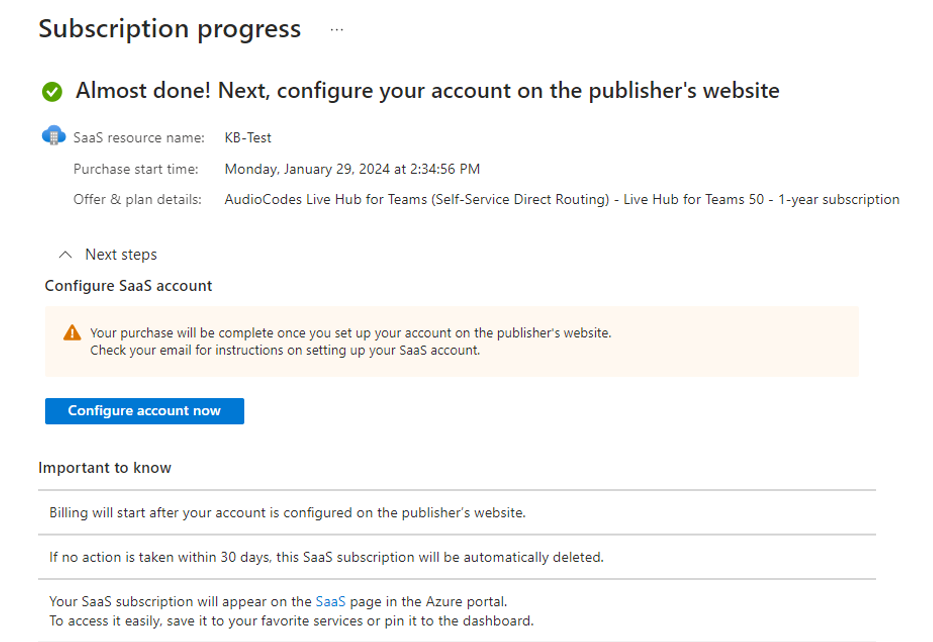The width and height of the screenshot is (933, 642).
Task: Select purchase time 'Monday, January 29, 2024 at 2:34:56 PM'
Action: click(352, 169)
